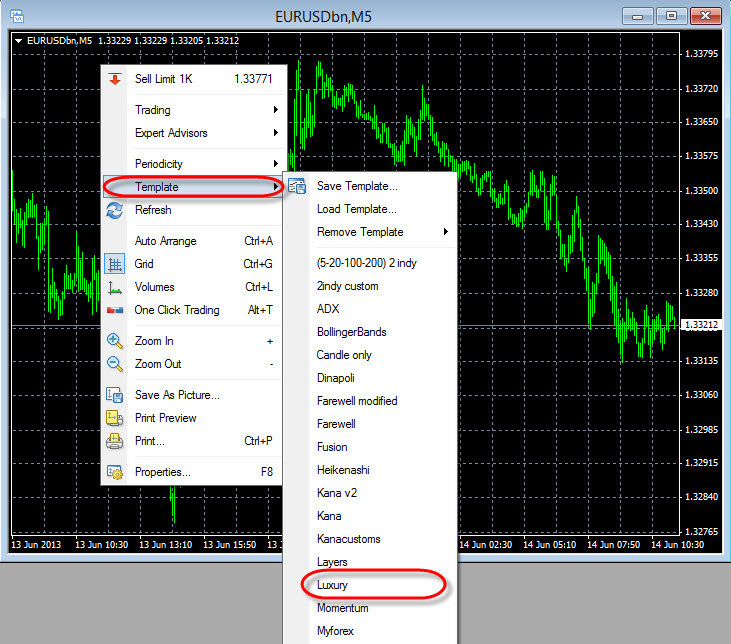The width and height of the screenshot is (731, 644).
Task: Toggle Grid display option
Action: pyautogui.click(x=192, y=264)
